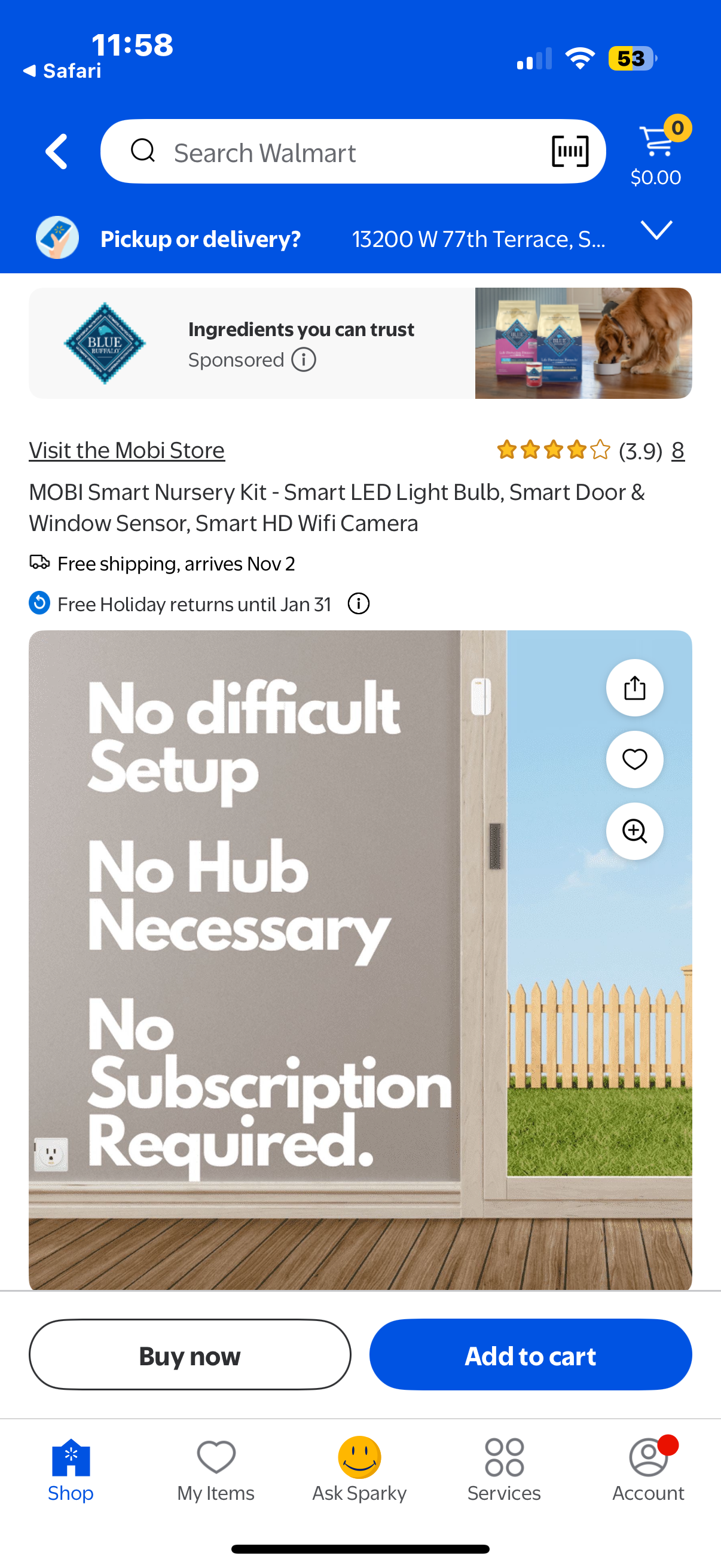Open the shopping cart
This screenshot has width=721, height=1568.
tap(656, 146)
